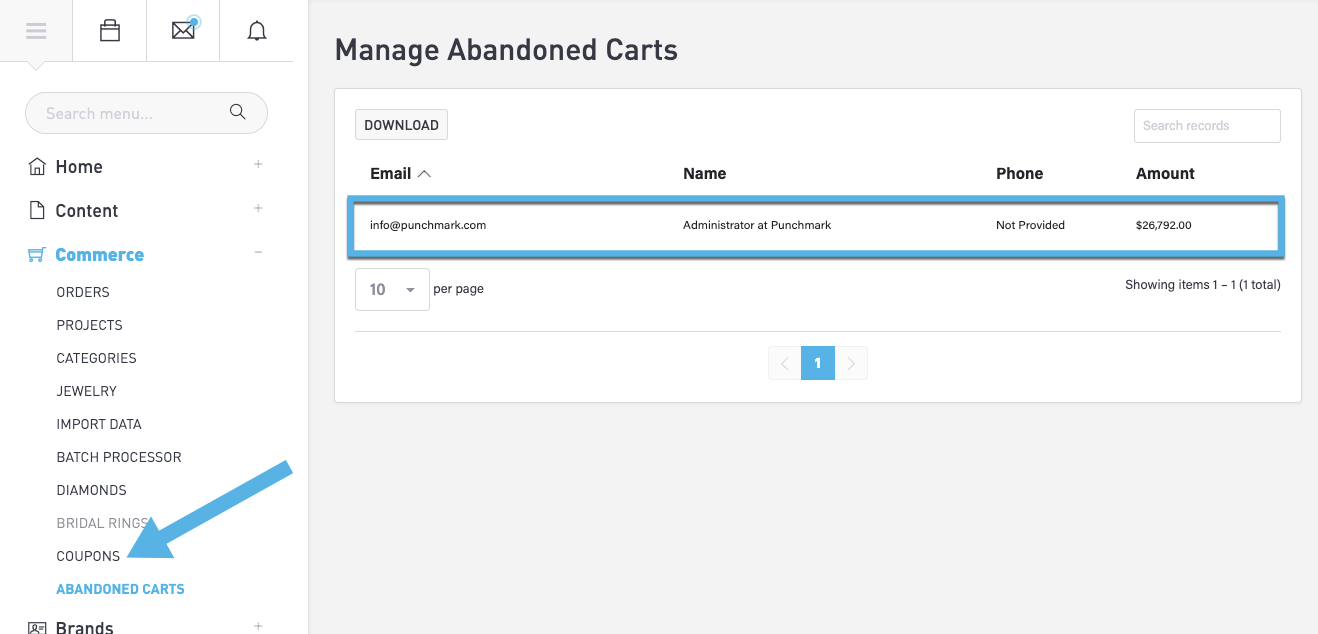Click the Content document icon
Image resolution: width=1318 pixels, height=634 pixels.
(37, 210)
